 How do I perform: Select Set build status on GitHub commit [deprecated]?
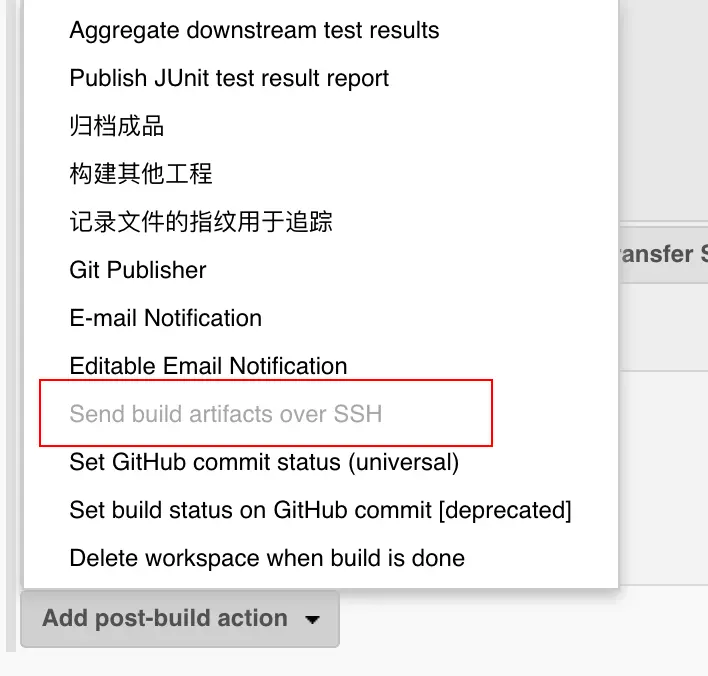(x=320, y=510)
